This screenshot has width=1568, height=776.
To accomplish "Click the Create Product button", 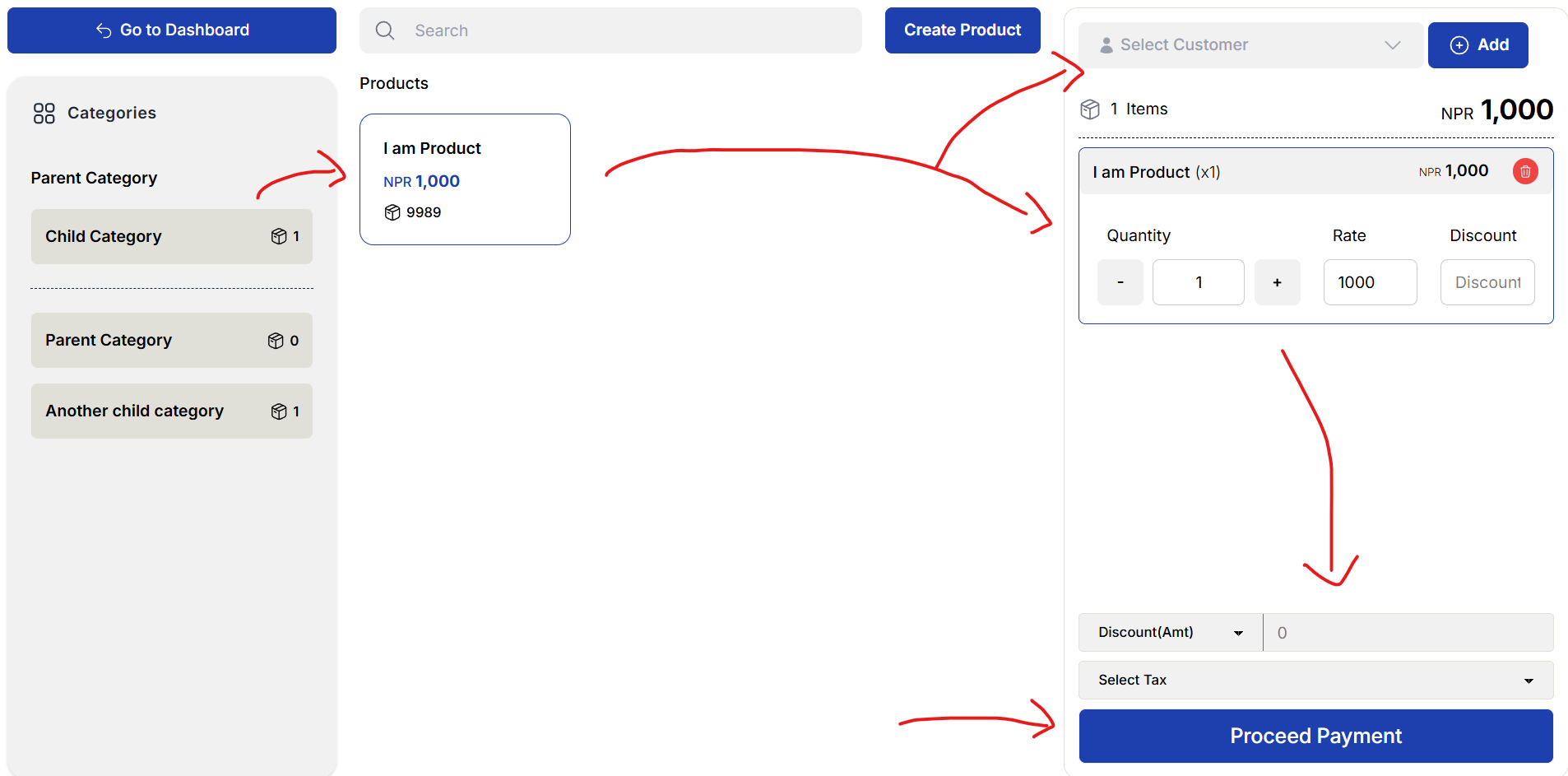I will pyautogui.click(x=962, y=30).
